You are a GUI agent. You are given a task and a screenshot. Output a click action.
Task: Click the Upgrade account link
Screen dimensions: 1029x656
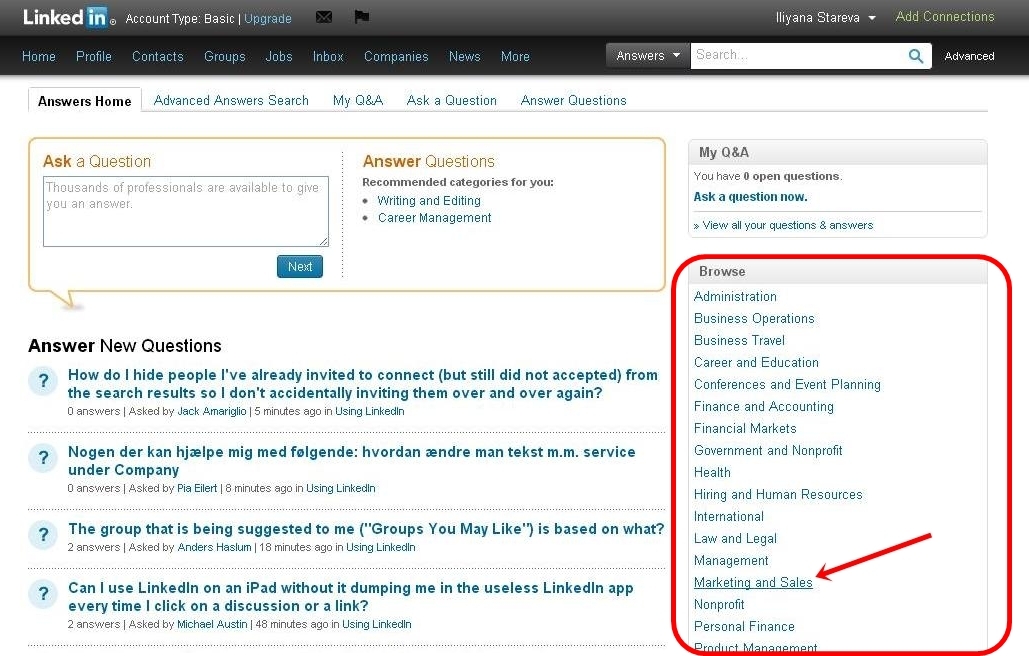[x=268, y=18]
